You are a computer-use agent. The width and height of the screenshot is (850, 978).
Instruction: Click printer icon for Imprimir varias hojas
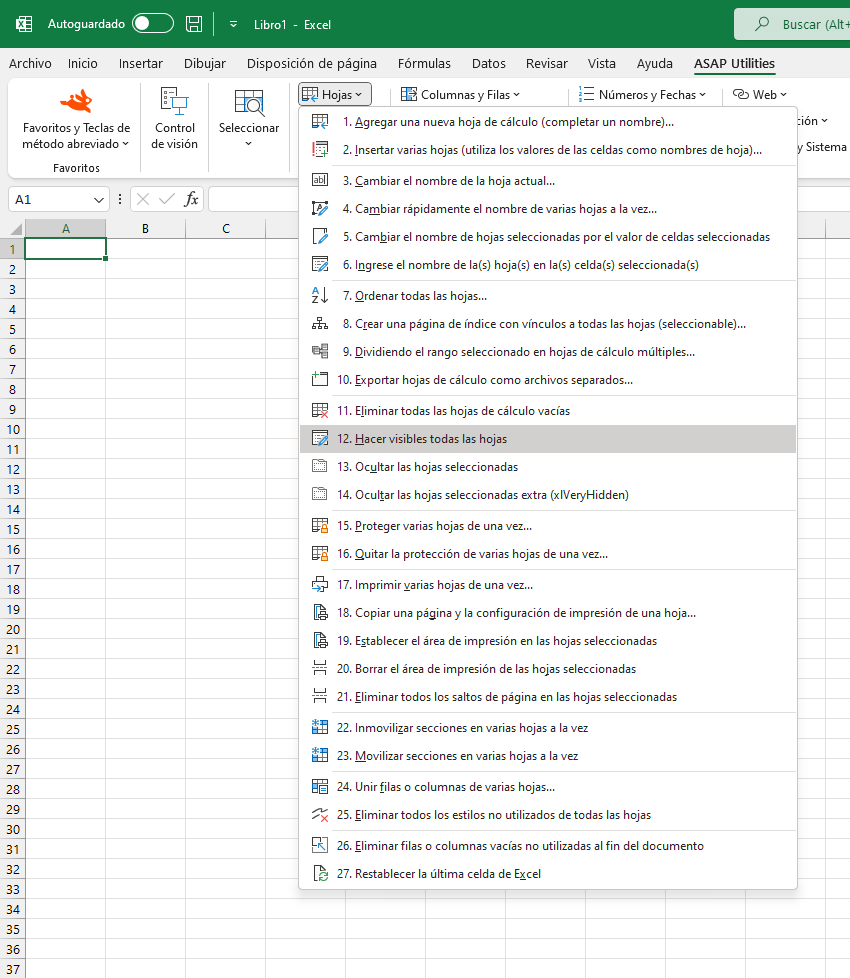click(320, 584)
